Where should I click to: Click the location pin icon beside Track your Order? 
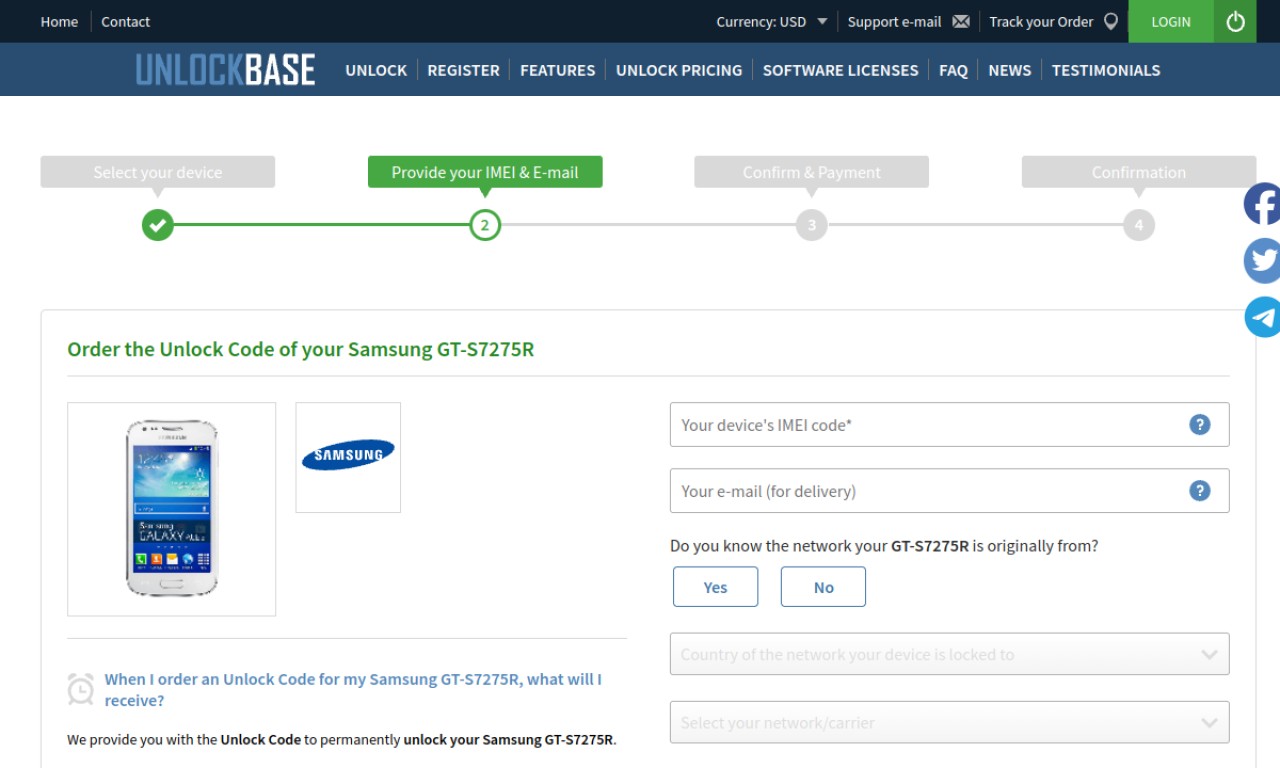1110,21
